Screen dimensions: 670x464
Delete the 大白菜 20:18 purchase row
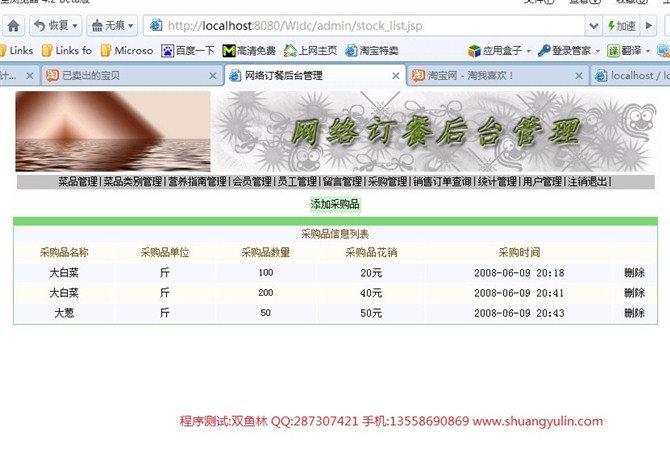[635, 273]
